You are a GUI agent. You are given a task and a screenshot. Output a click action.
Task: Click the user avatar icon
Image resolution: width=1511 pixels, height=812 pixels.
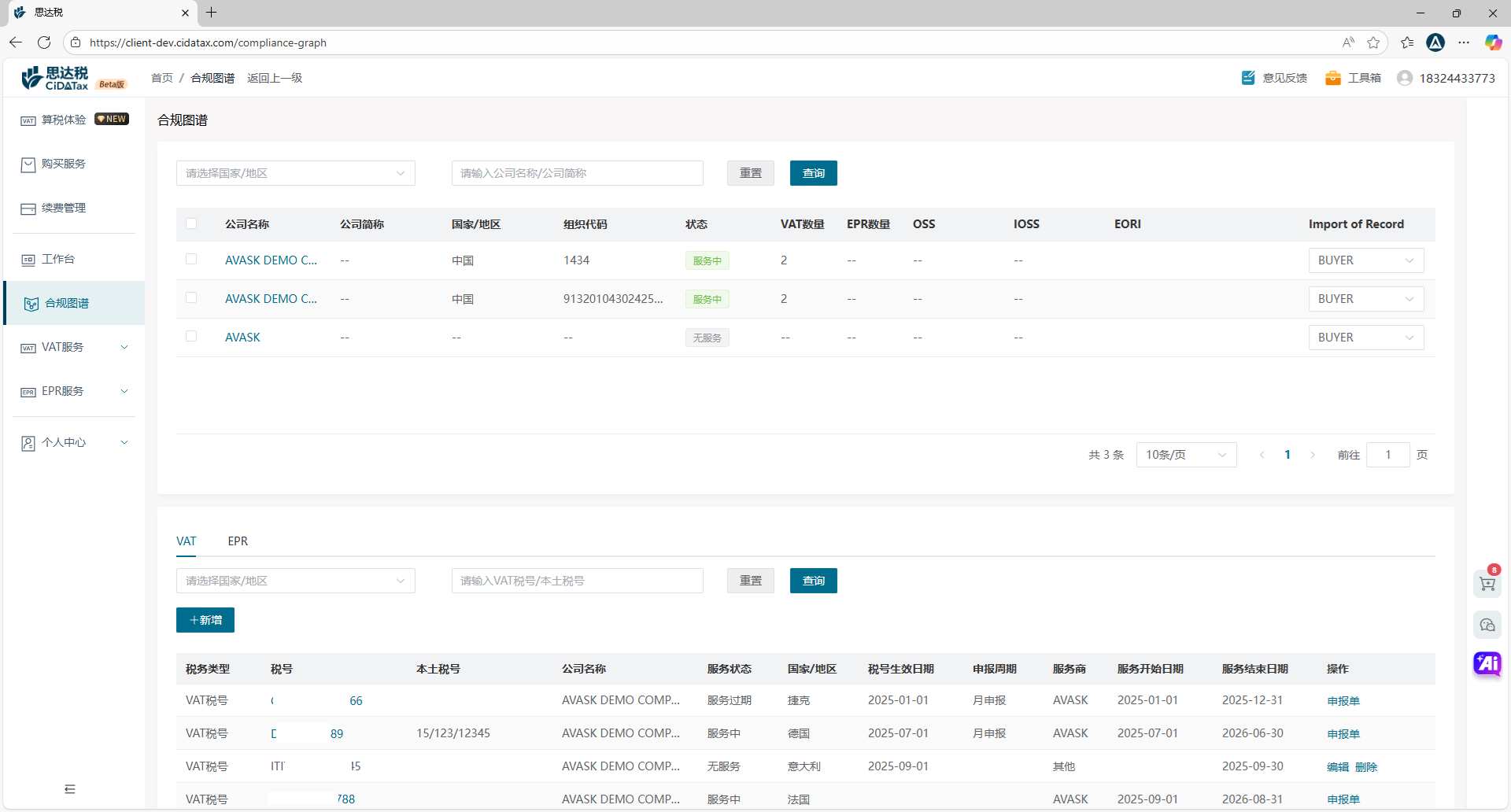[x=1404, y=78]
